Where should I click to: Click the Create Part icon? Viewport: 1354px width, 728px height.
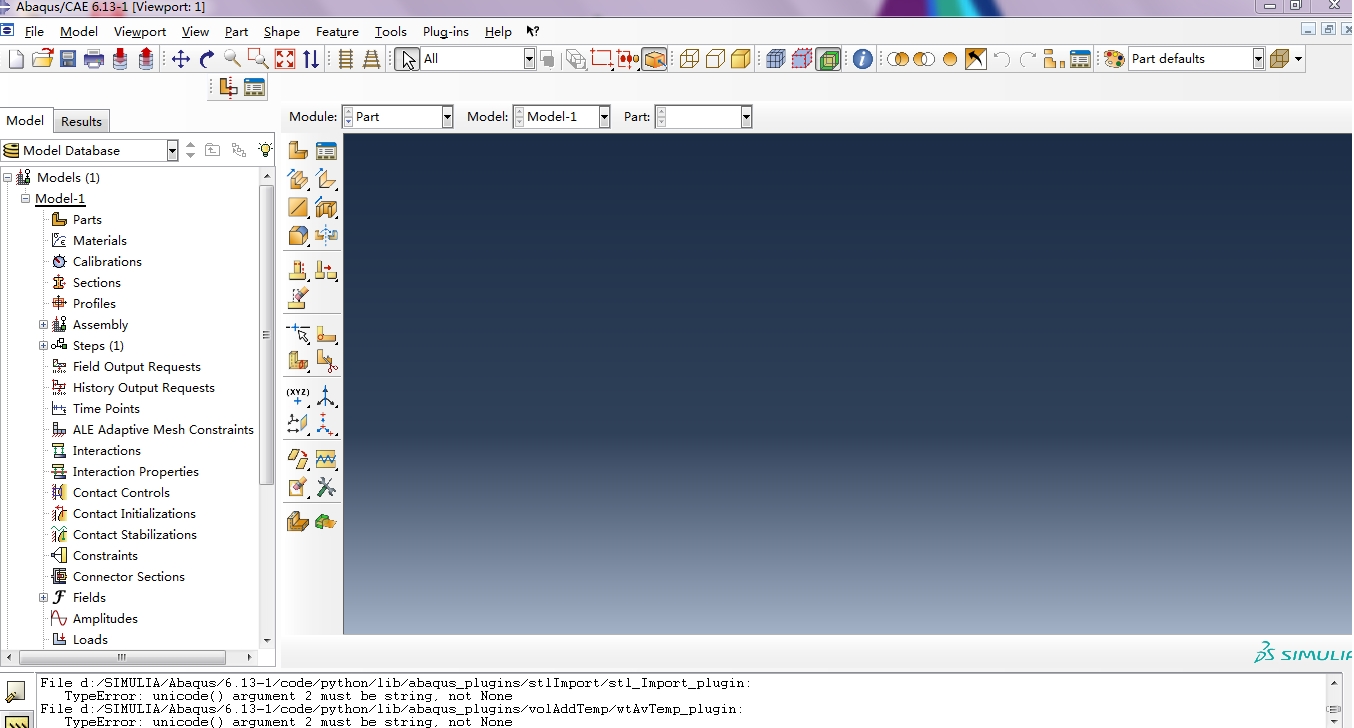coord(298,151)
